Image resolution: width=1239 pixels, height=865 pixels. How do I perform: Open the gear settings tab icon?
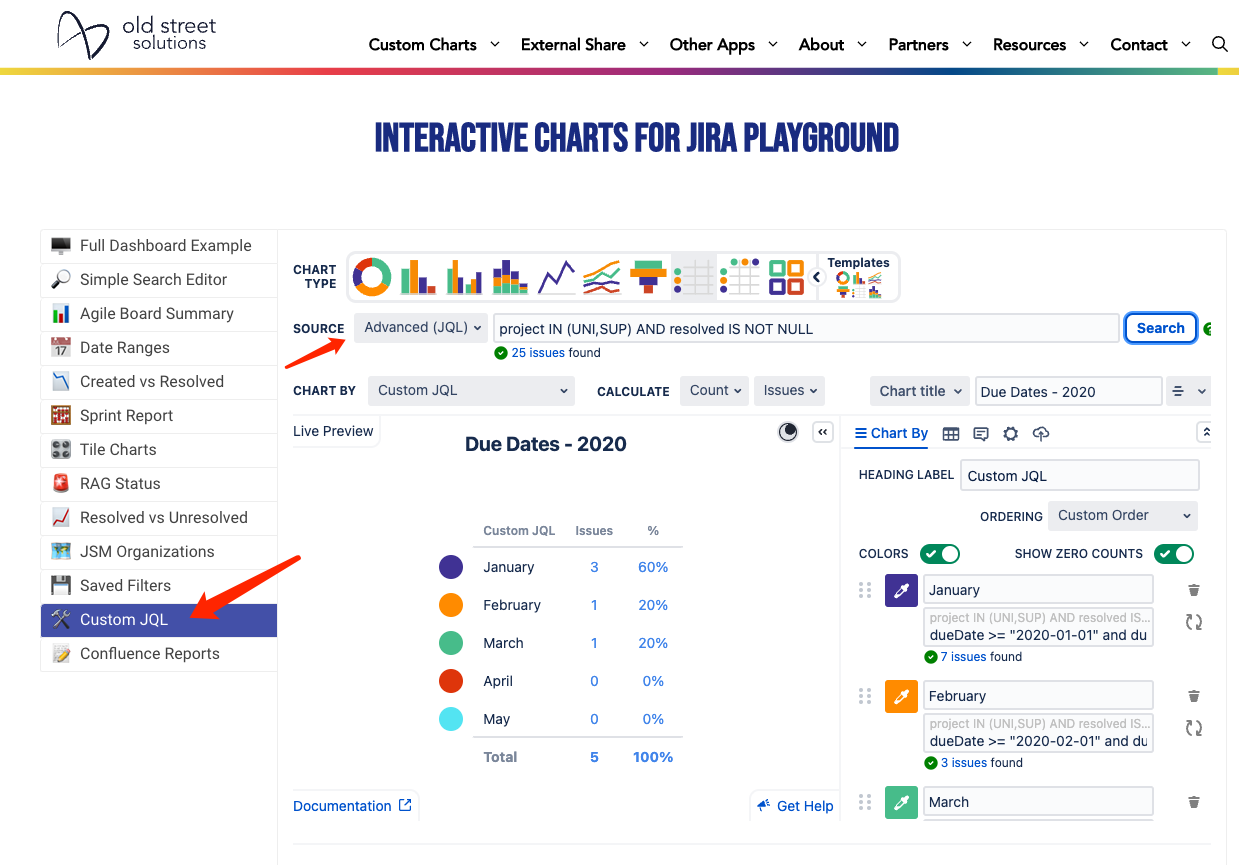(1011, 434)
